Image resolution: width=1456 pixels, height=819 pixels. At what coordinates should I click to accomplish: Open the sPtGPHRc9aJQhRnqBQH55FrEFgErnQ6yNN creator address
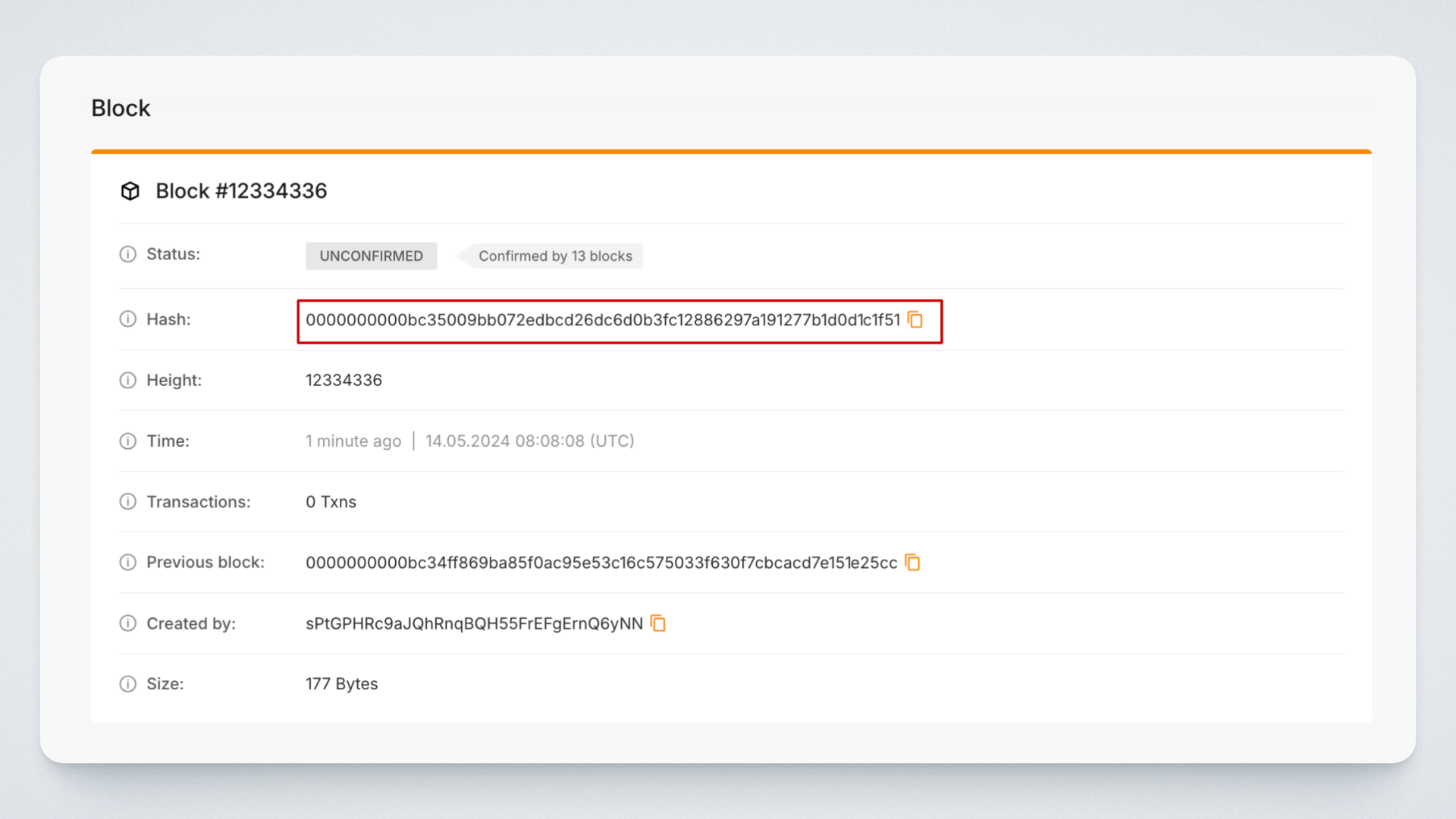click(474, 623)
